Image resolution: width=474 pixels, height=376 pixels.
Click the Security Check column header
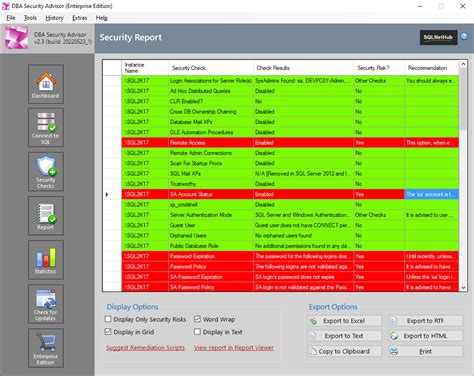tap(211, 68)
